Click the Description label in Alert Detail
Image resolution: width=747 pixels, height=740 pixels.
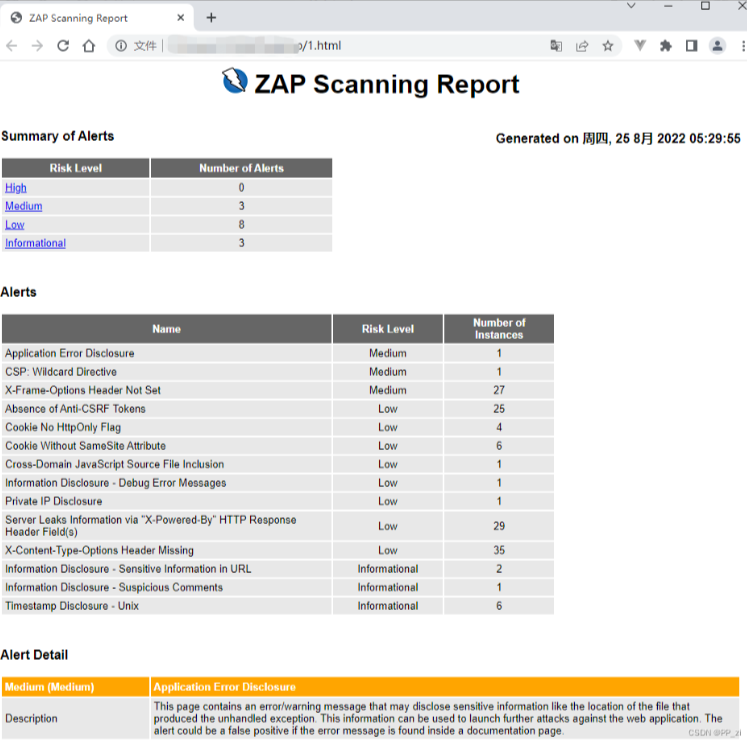coord(31,719)
